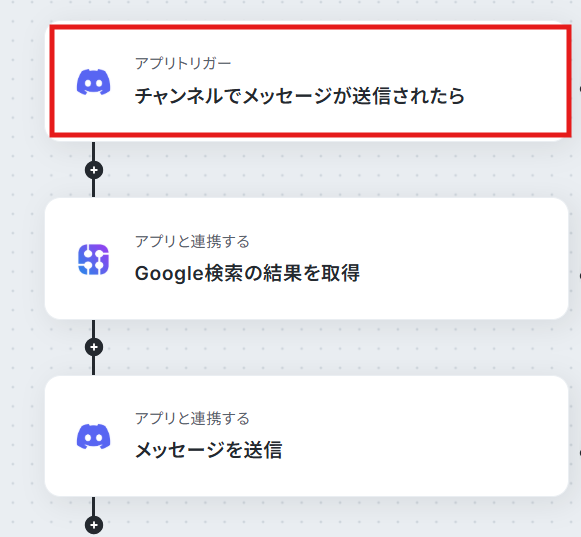Click the red highlight border of the trigger card
581x537 pixels.
coord(311,27)
